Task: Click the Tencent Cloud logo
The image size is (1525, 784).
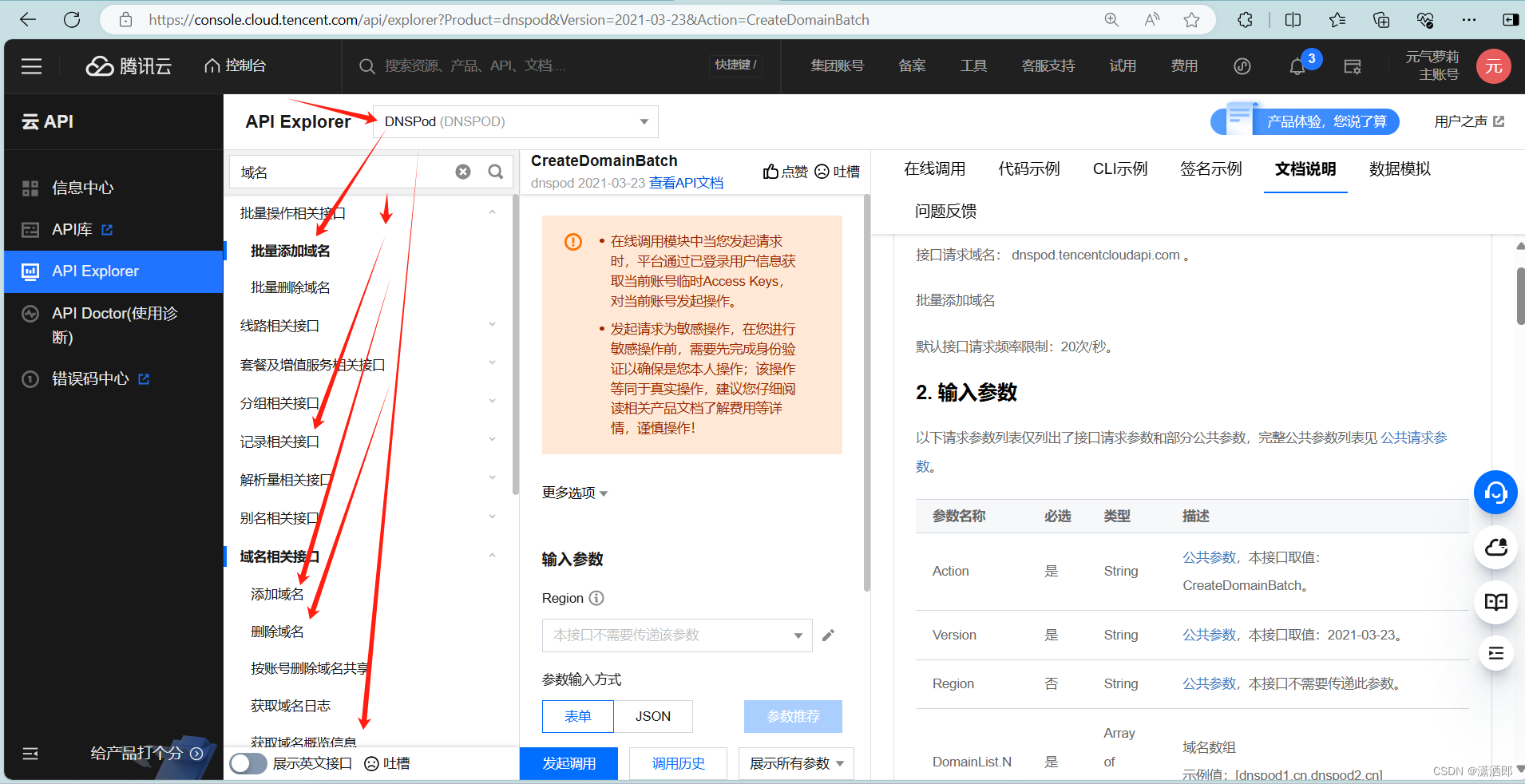Action: [129, 66]
